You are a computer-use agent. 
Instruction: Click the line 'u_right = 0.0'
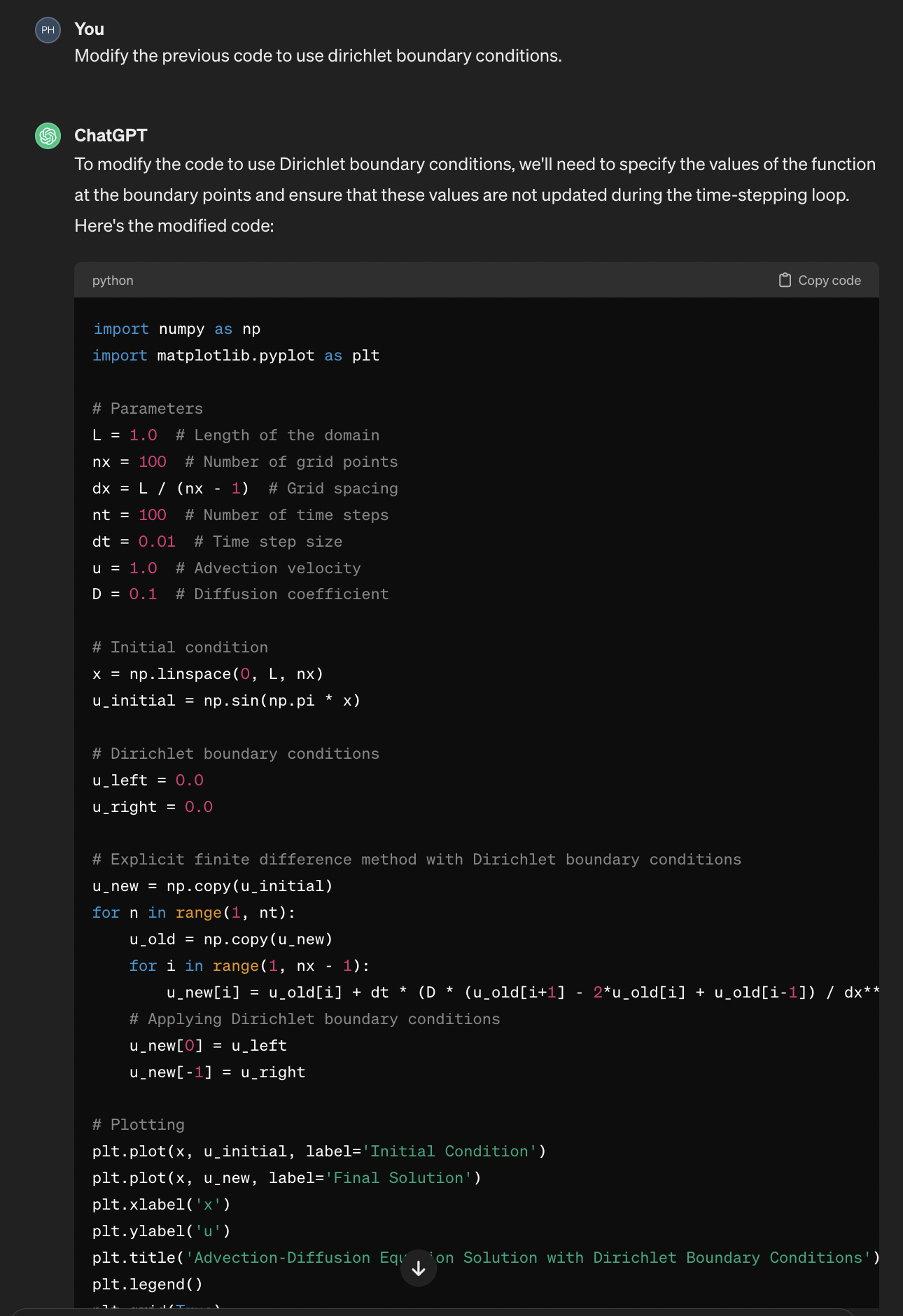coord(153,807)
